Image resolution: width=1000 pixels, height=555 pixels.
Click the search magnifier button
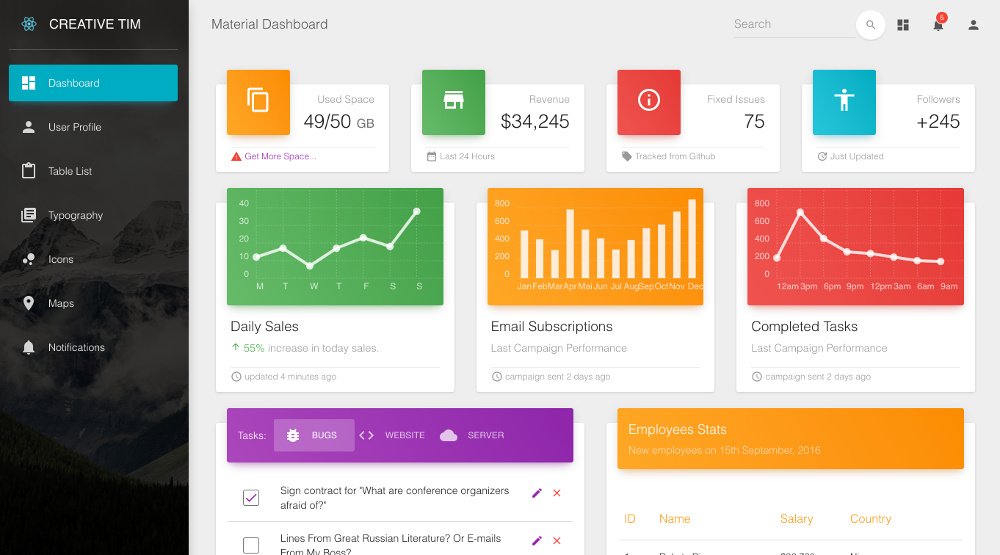point(870,25)
